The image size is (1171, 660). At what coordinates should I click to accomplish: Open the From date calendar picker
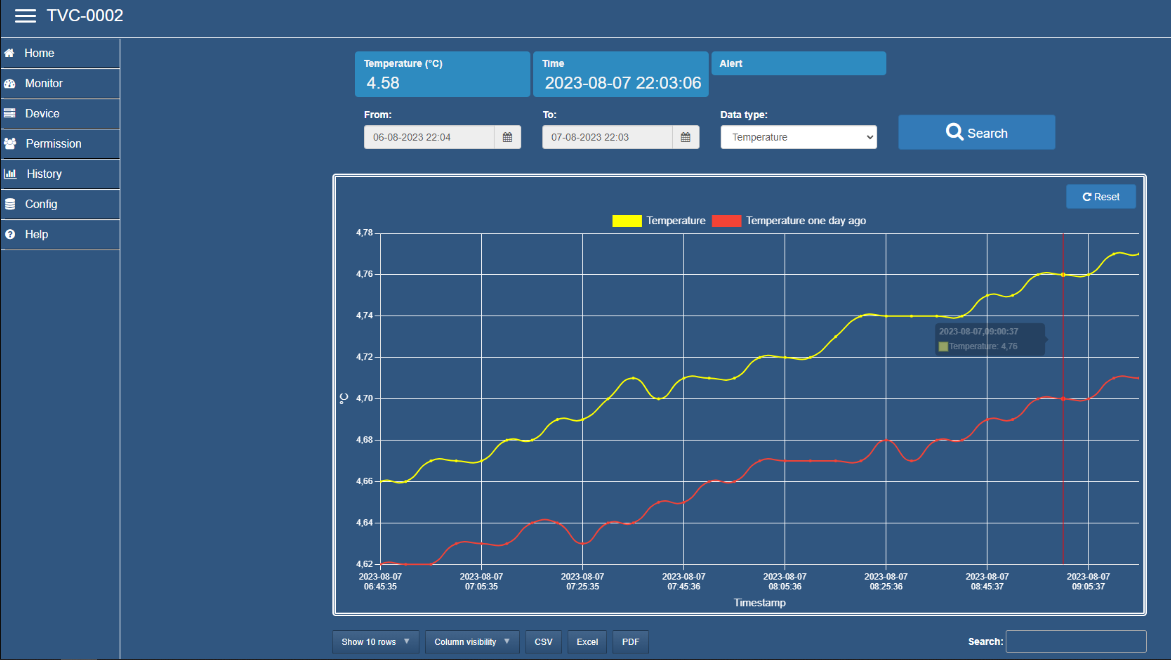[x=507, y=137]
